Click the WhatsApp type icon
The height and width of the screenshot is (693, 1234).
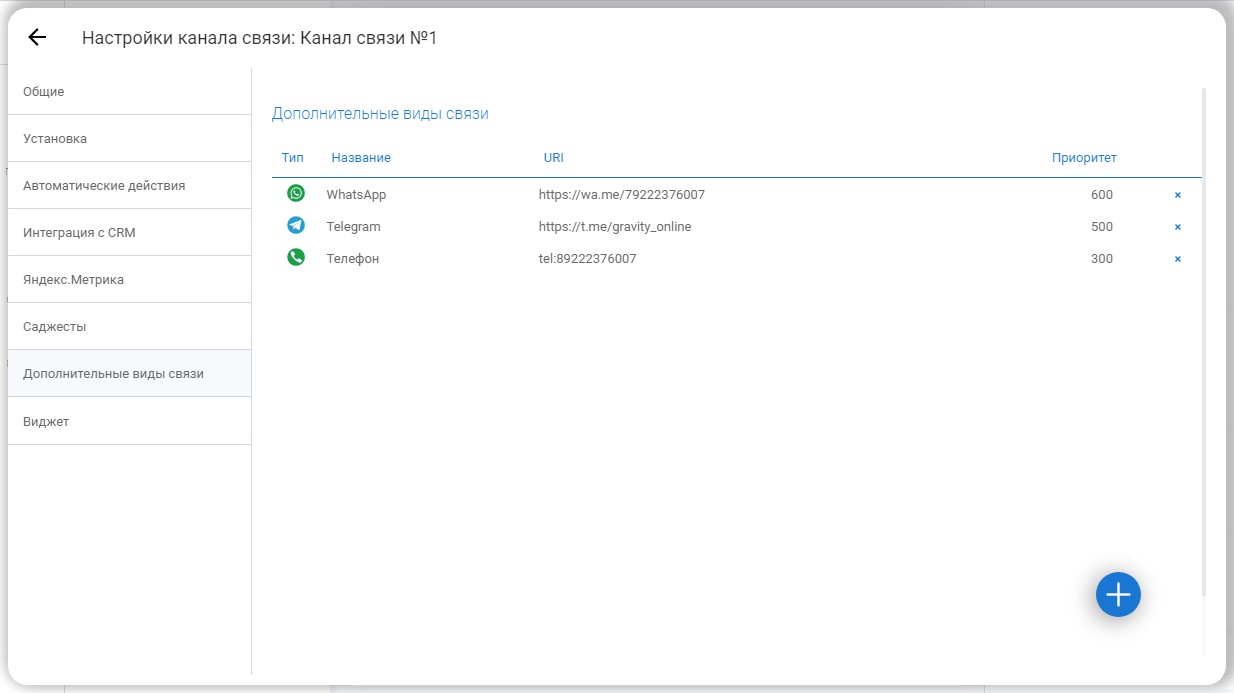[296, 194]
